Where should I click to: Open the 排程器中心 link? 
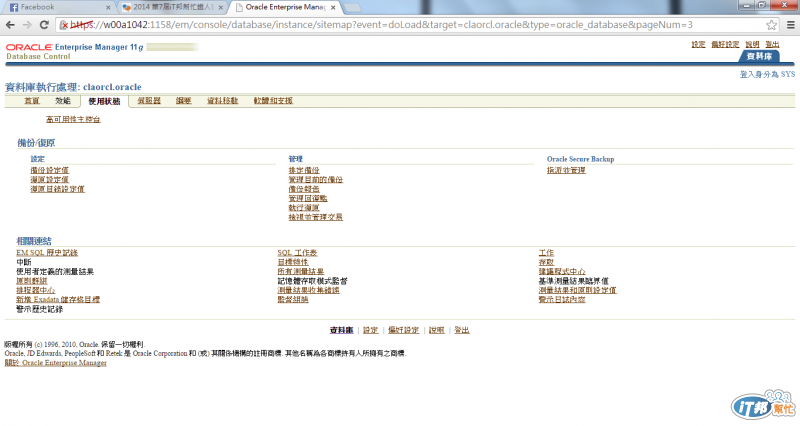point(36,290)
